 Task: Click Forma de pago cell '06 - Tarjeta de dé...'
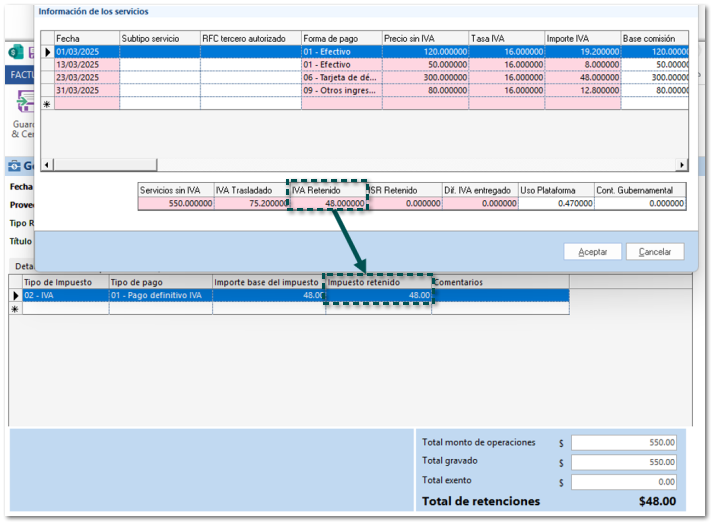click(341, 77)
